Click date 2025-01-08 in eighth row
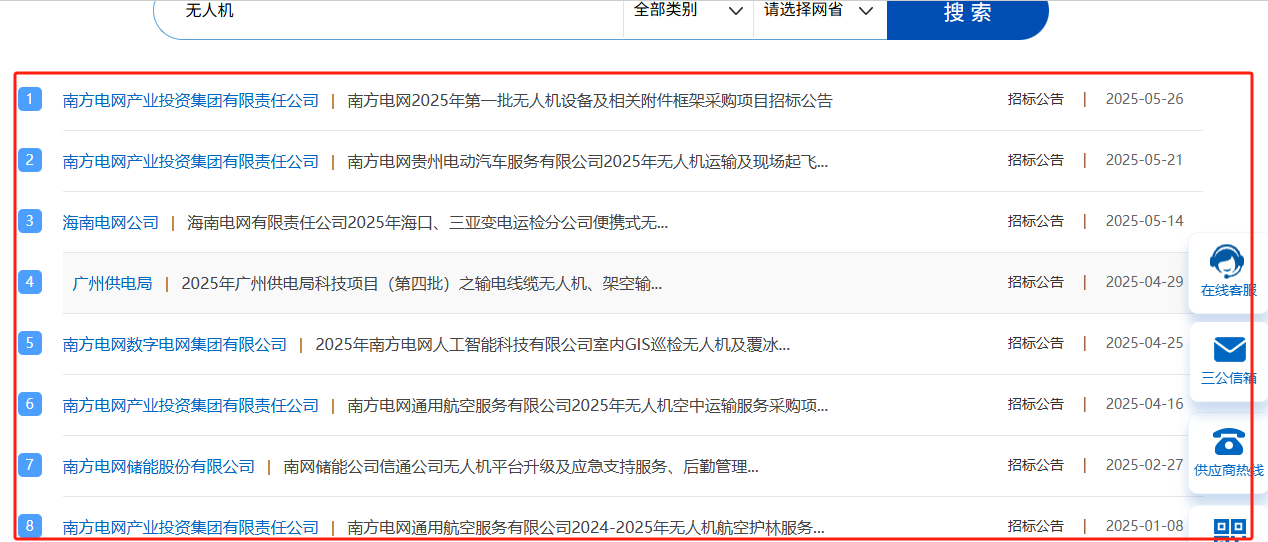This screenshot has width=1268, height=542. (x=1144, y=526)
